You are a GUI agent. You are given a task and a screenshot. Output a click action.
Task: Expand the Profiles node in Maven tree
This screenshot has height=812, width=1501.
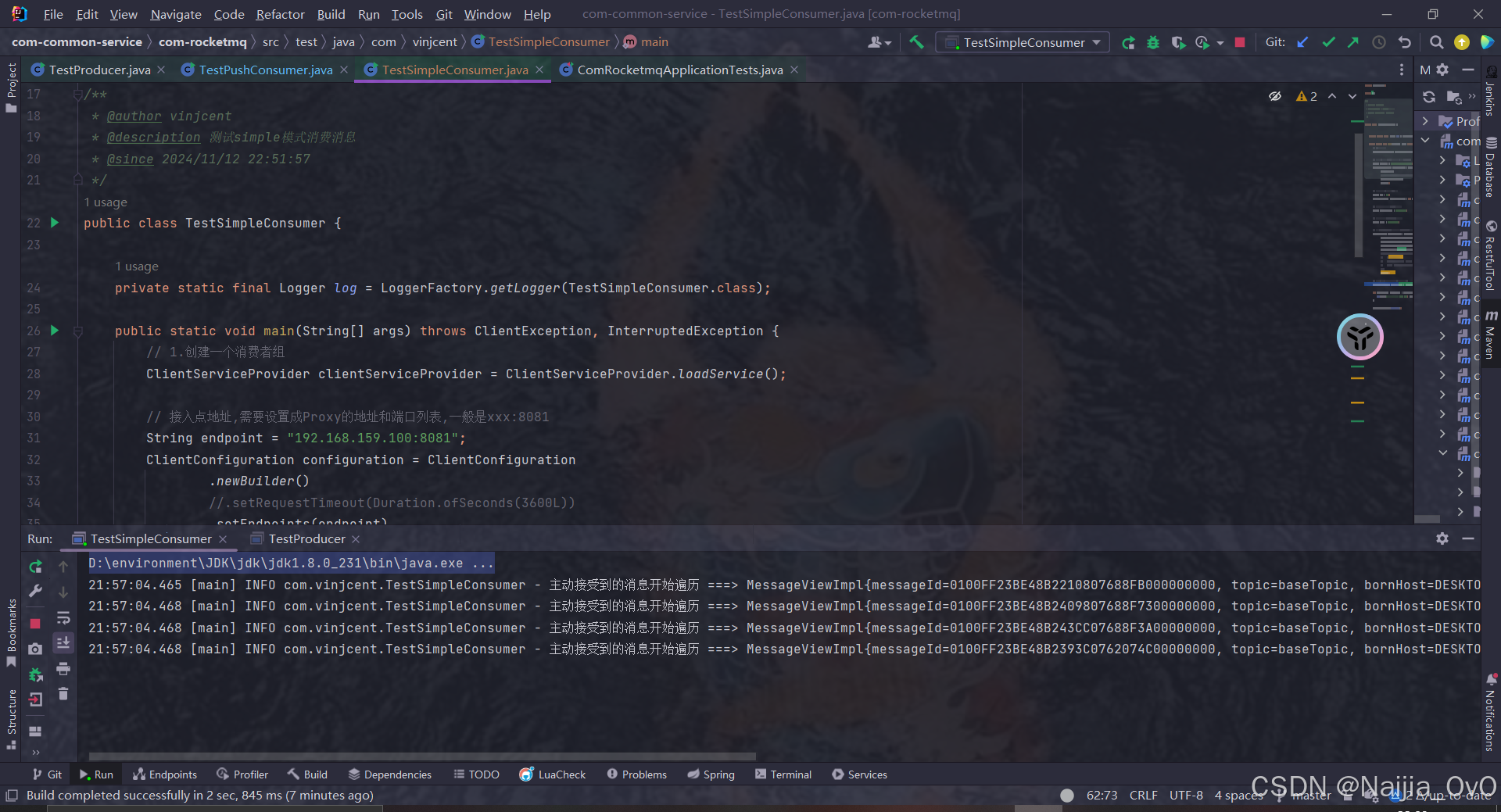click(x=1426, y=121)
